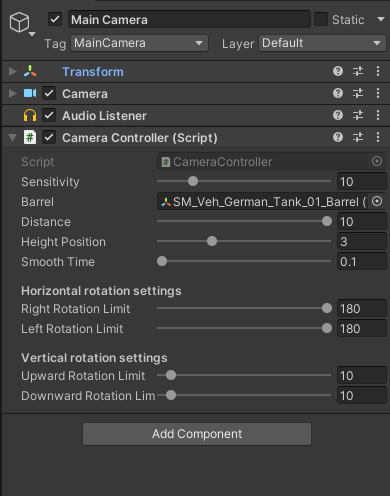Click the Distance value field
The height and width of the screenshot is (496, 390).
coord(362,222)
